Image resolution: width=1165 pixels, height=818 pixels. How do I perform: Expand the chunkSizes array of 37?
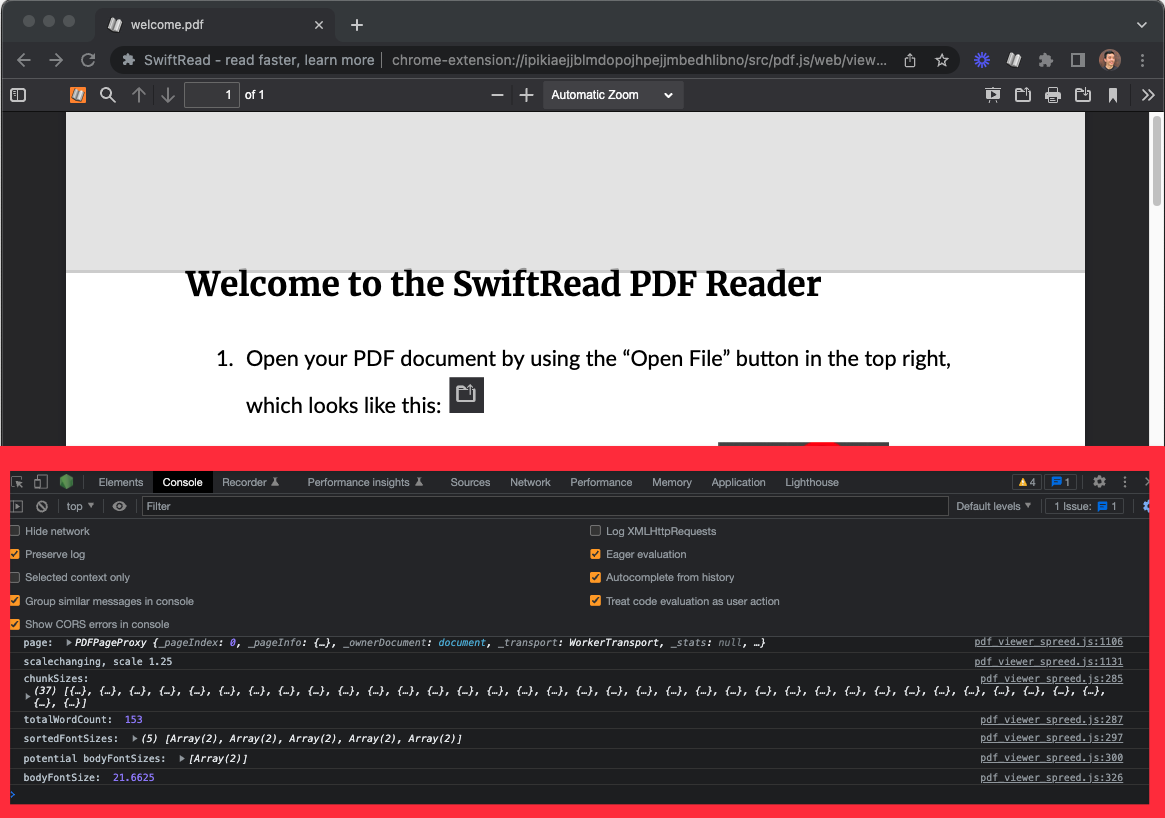point(27,696)
